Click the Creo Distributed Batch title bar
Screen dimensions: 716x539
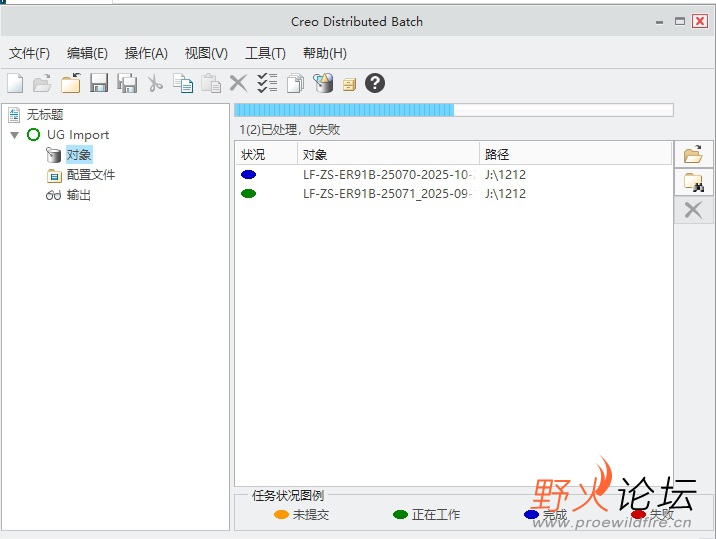tap(357, 21)
